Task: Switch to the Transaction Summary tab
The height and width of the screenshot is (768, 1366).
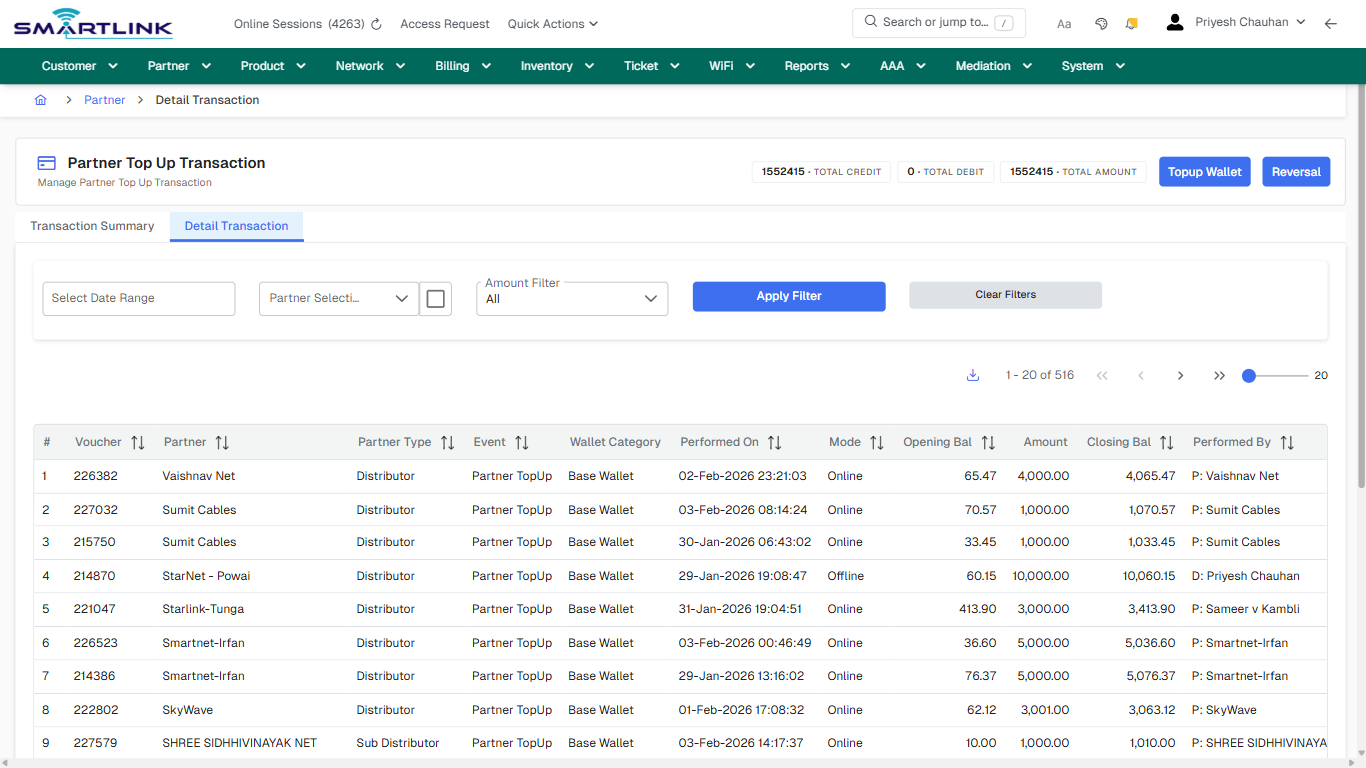Action: pyautogui.click(x=92, y=226)
